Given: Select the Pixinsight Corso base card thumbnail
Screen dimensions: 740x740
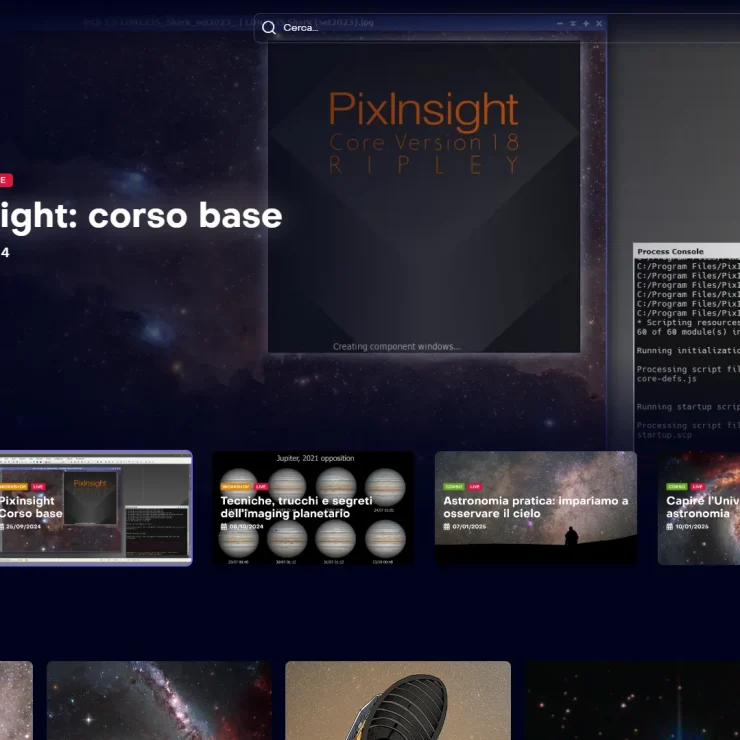Looking at the screenshot, I should coord(96,508).
